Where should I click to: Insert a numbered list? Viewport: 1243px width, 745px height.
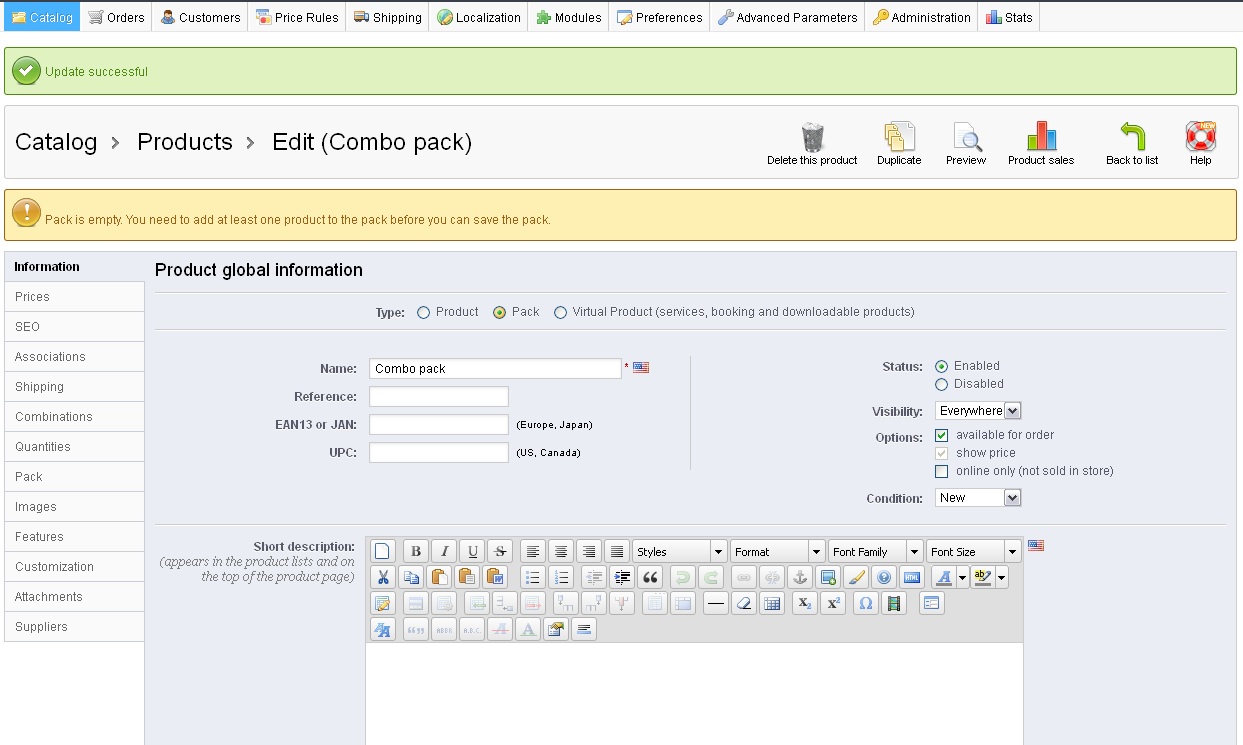coord(560,577)
